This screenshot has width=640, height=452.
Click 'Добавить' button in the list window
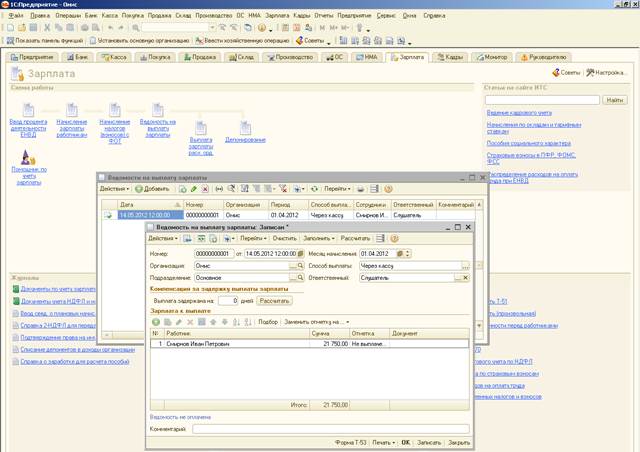[x=152, y=188]
